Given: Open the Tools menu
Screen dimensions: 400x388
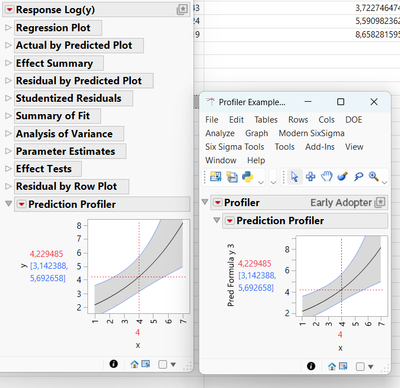Looking at the screenshot, I should [285, 147].
